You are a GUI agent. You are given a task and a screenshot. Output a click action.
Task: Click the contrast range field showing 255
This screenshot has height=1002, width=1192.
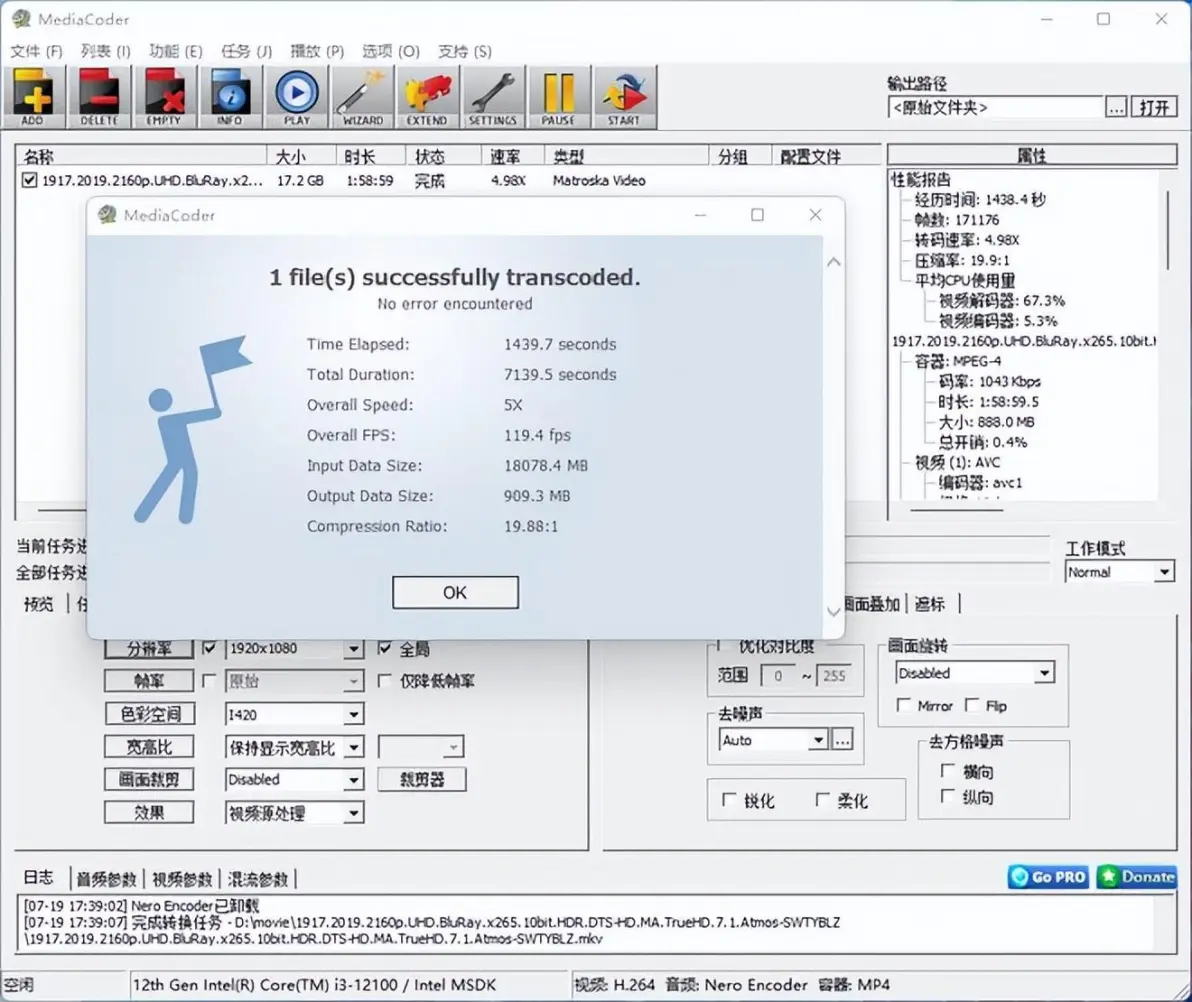[x=835, y=675]
